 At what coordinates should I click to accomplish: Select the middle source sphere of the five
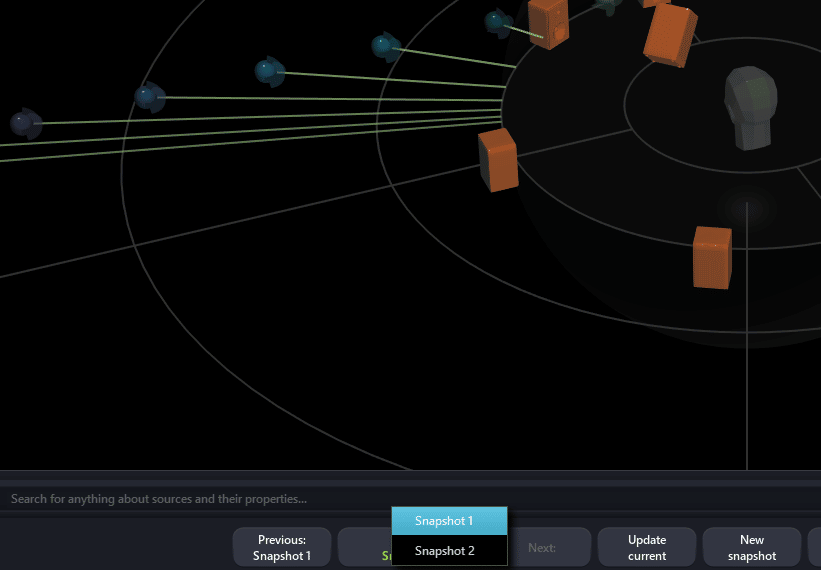[269, 71]
